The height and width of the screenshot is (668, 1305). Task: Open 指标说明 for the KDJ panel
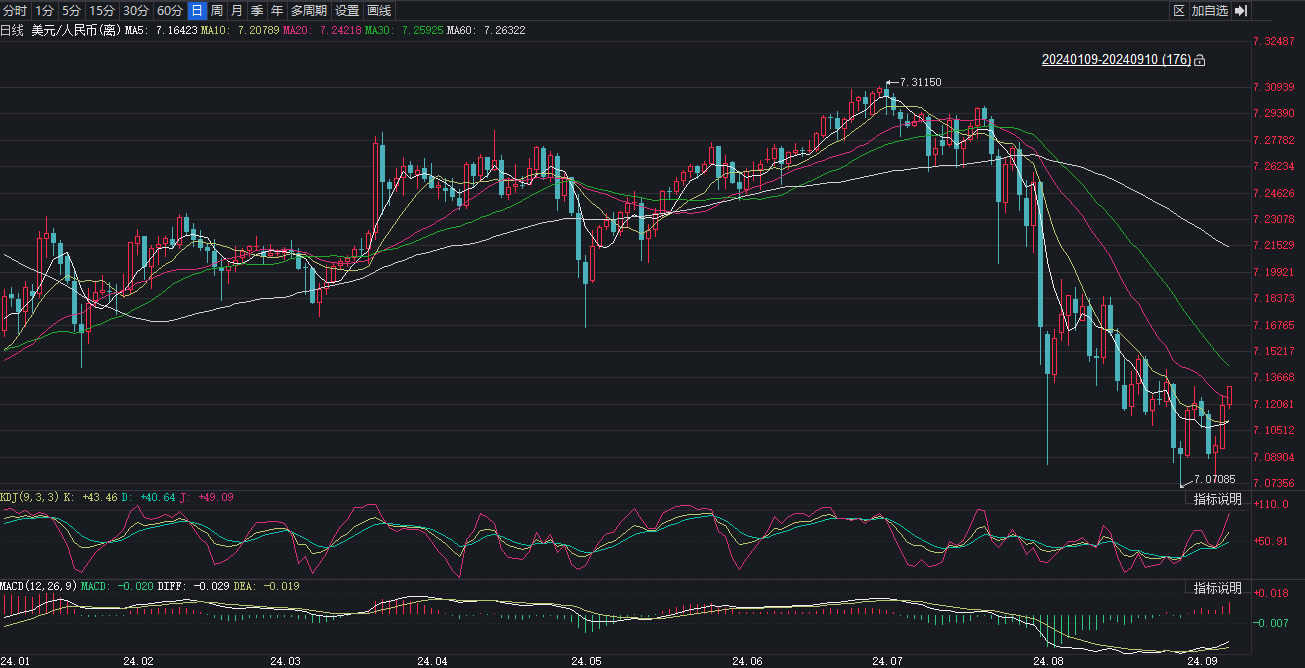pos(1217,499)
